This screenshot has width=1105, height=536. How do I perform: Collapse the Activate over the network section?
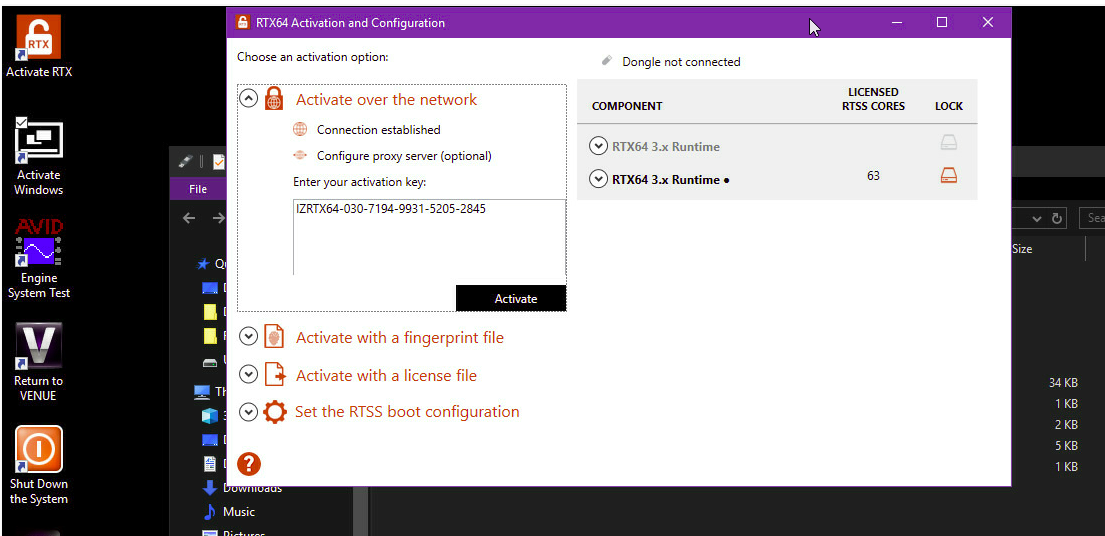coord(249,98)
